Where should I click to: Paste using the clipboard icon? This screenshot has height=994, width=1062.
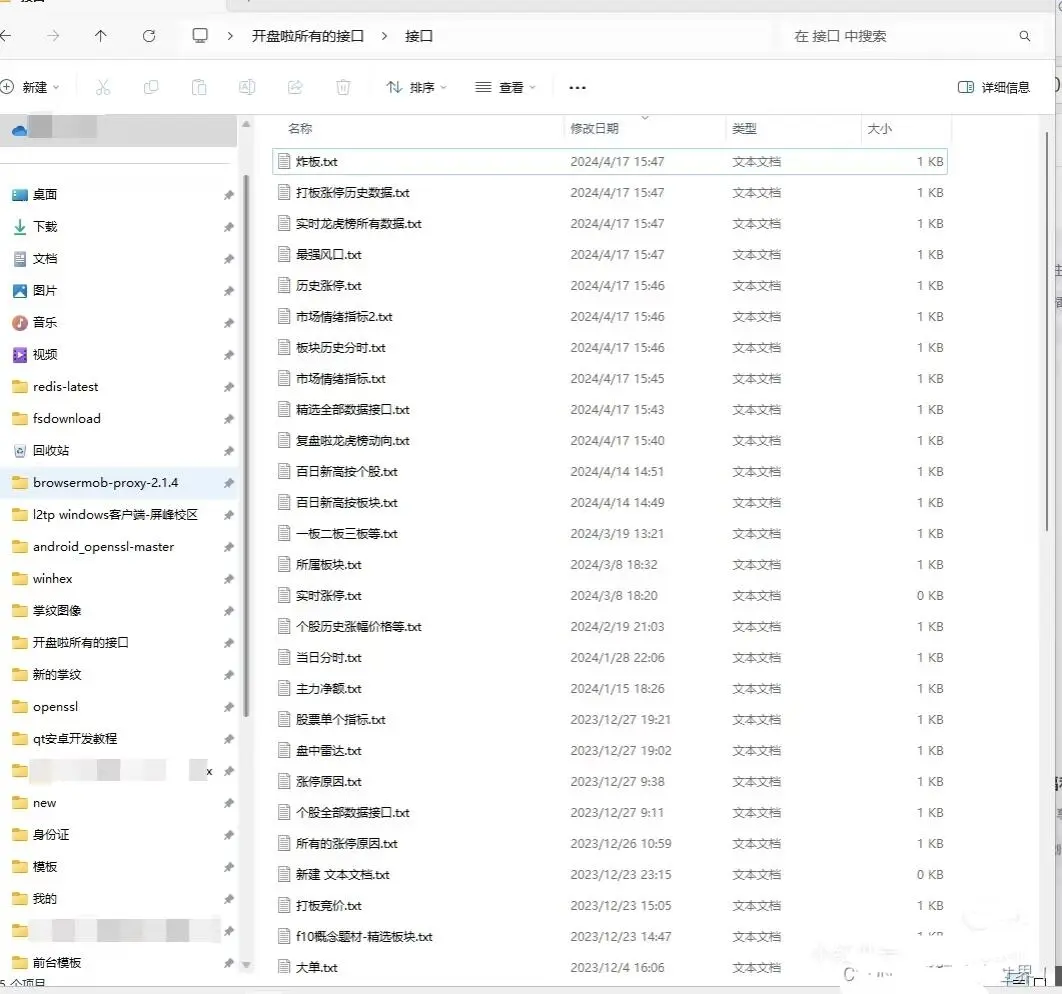199,87
